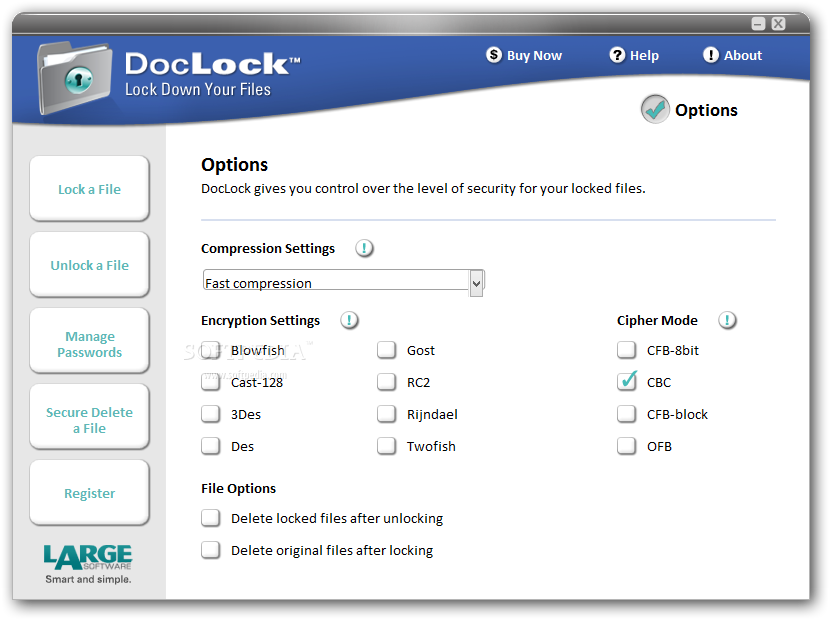
Task: Click the Help question mark icon
Action: [617, 55]
